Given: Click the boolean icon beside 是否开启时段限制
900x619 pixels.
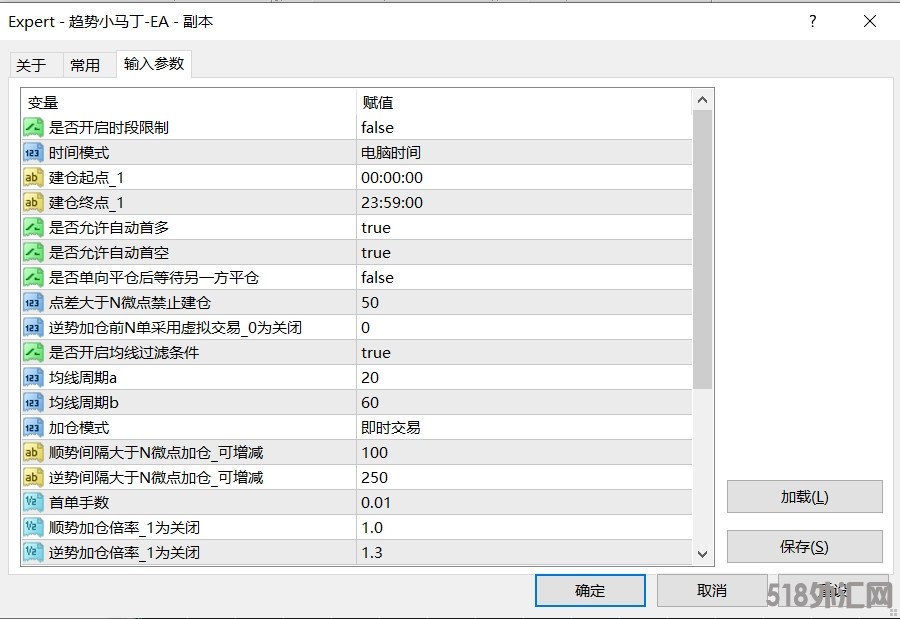Looking at the screenshot, I should tap(33, 127).
